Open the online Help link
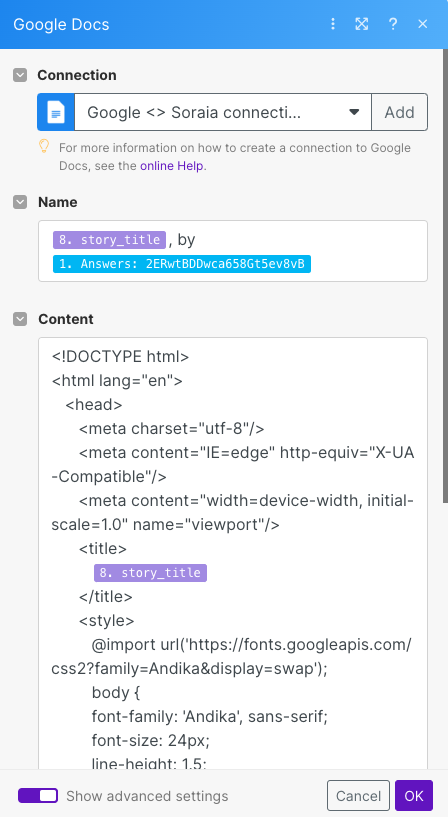This screenshot has height=817, width=448. (171, 166)
